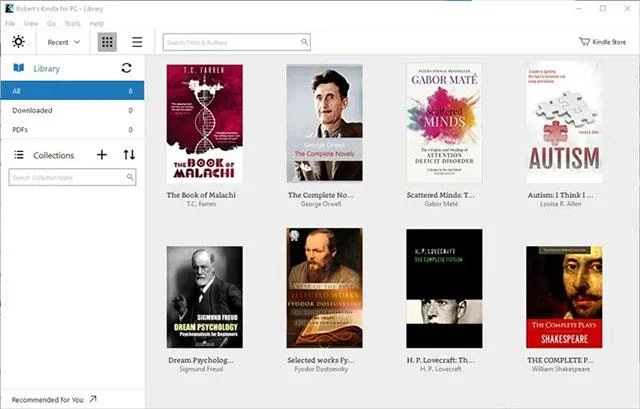Open the Kindle Store
The height and width of the screenshot is (409, 640).
(602, 42)
